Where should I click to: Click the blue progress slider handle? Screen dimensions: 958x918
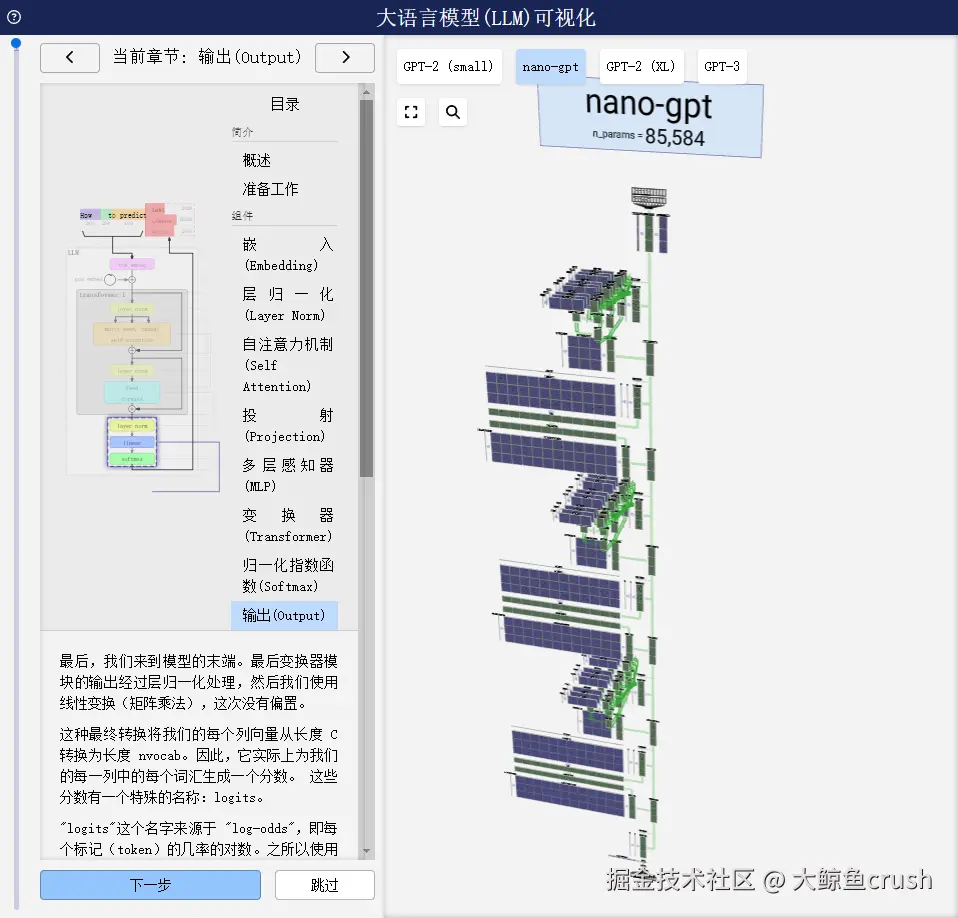click(x=16, y=43)
